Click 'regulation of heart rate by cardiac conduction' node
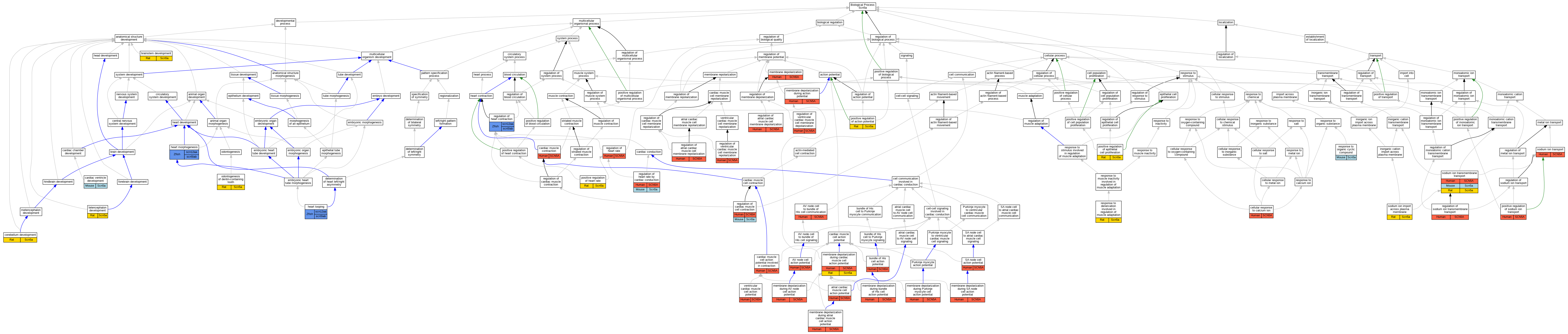The width and height of the screenshot is (1568, 334). click(646, 182)
